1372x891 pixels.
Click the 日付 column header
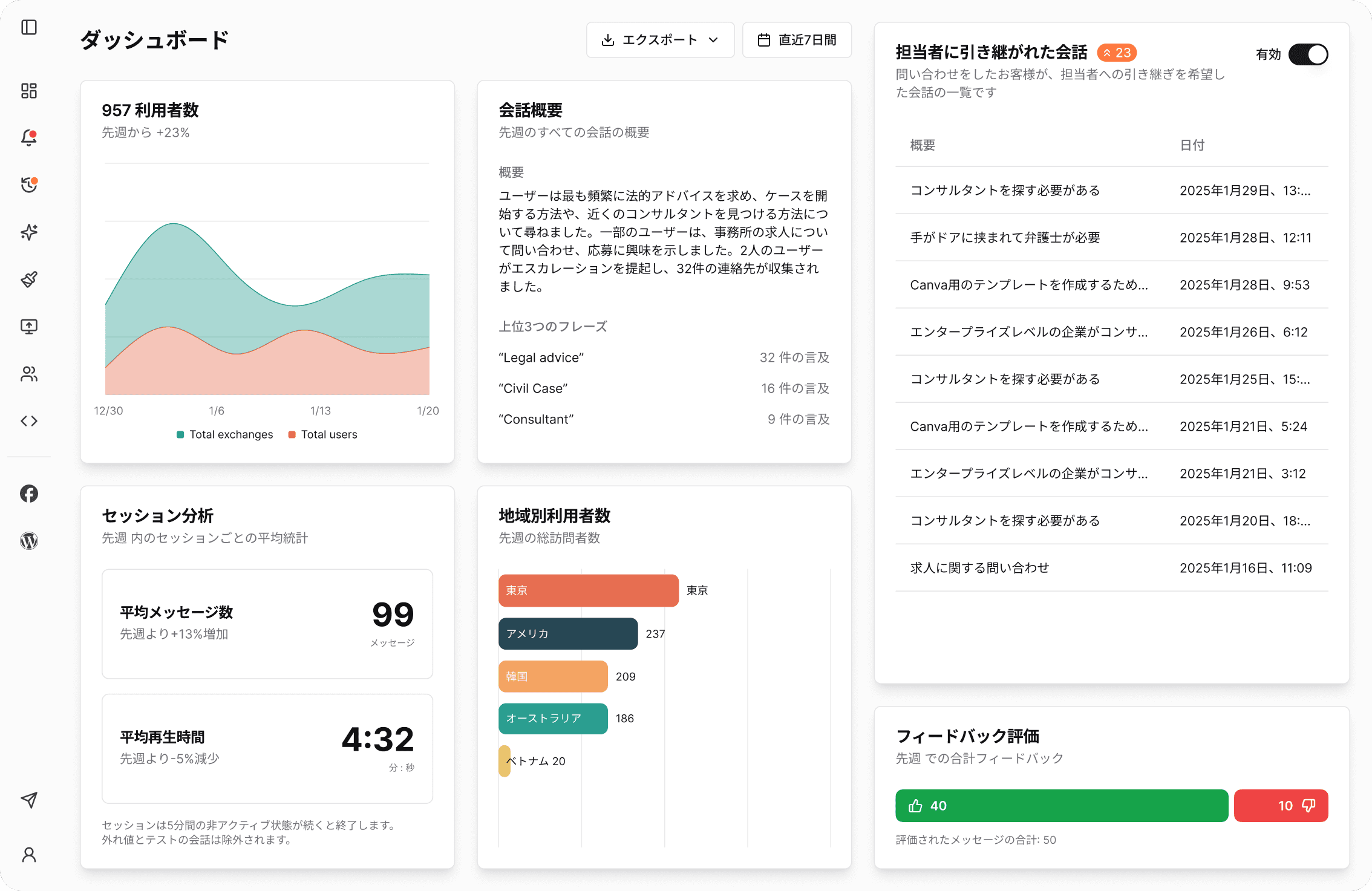pos(1192,145)
